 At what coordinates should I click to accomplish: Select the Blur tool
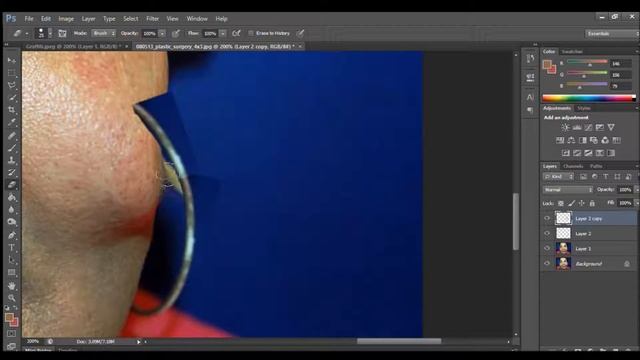click(12, 210)
